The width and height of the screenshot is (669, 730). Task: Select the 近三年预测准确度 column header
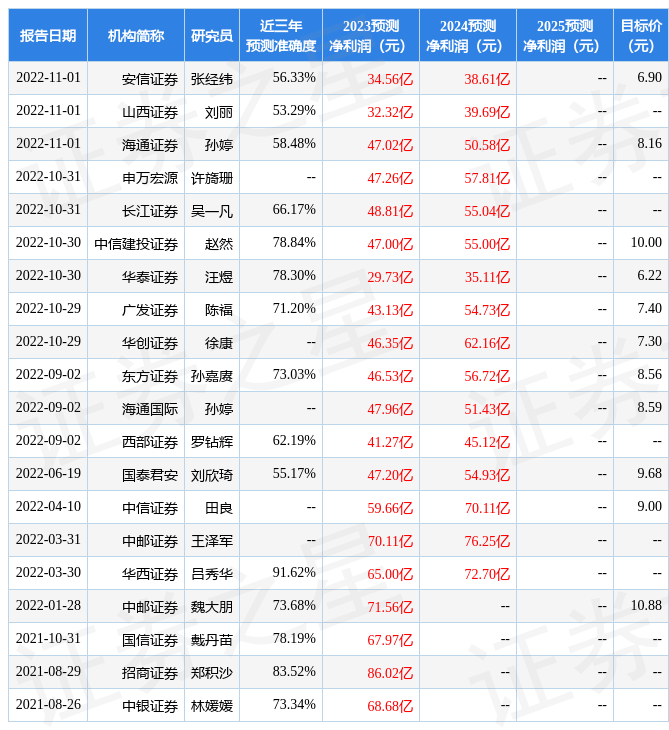coord(281,35)
